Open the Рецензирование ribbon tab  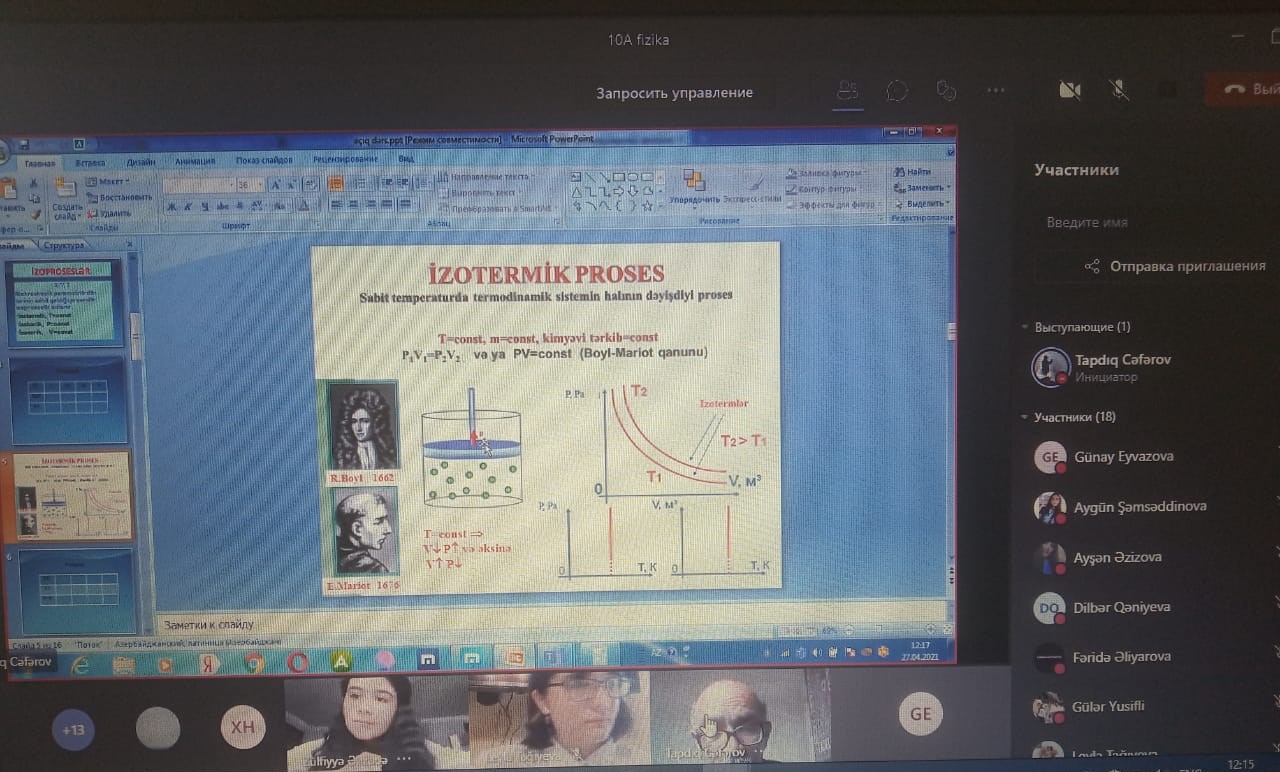pyautogui.click(x=344, y=159)
